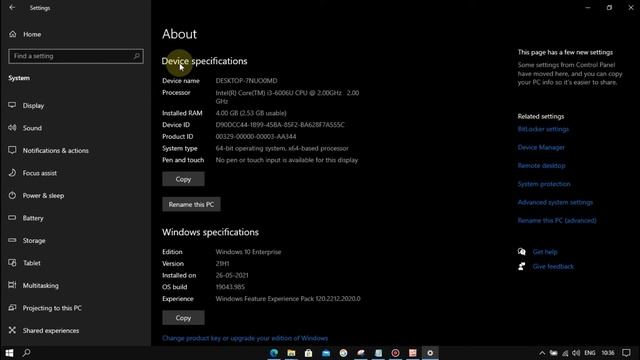Open the Rename this PC (advanced) link
The height and width of the screenshot is (360, 640).
557,220
